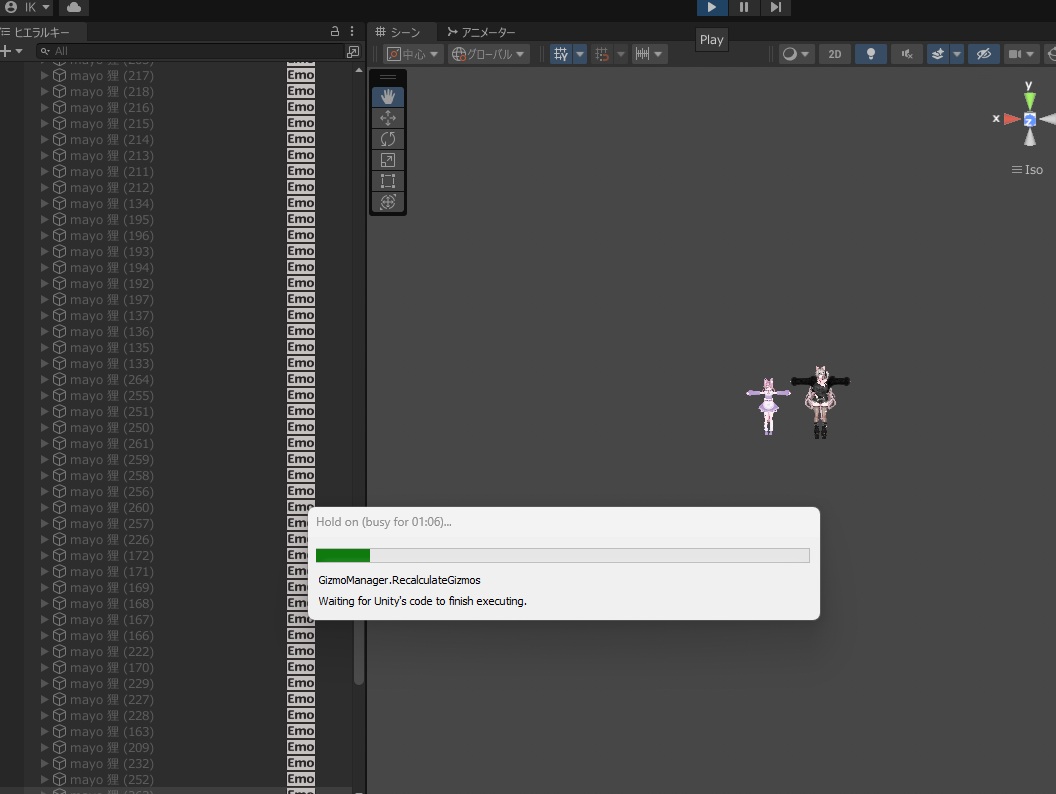1056x794 pixels.
Task: Select the Rect transform tool
Action: (388, 180)
